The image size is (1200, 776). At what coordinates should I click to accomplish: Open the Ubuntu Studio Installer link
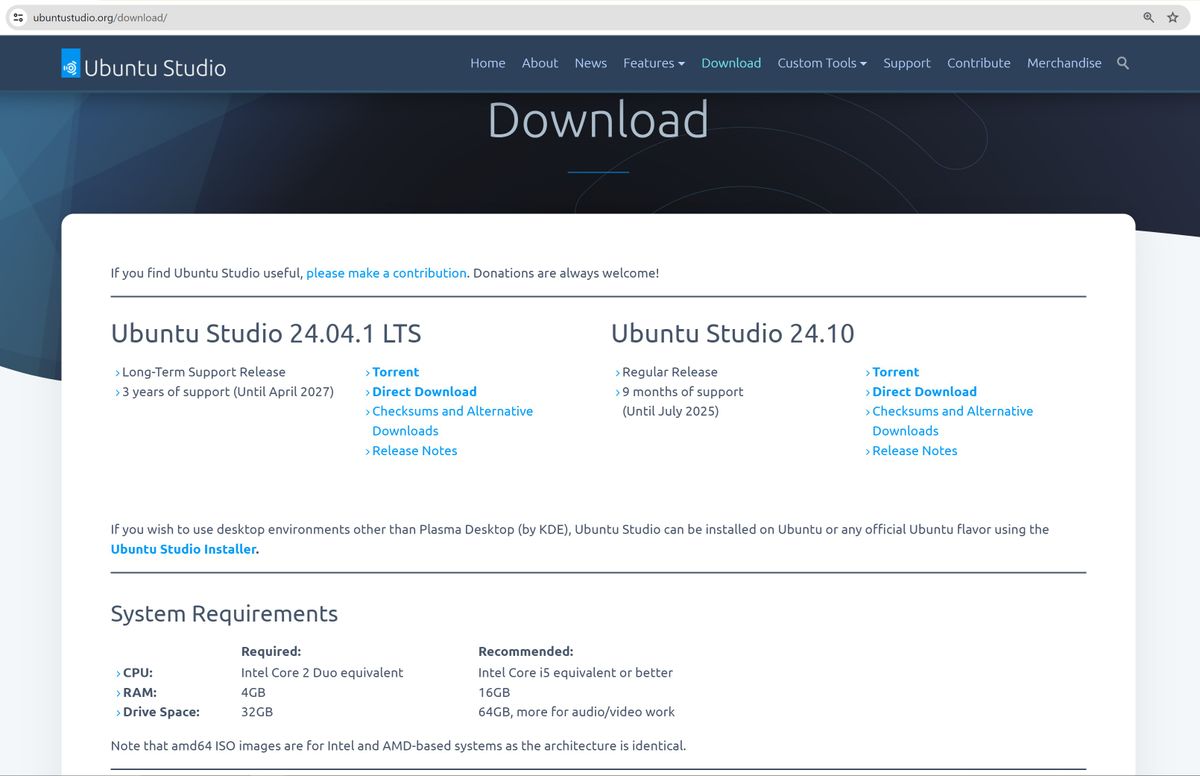click(183, 549)
